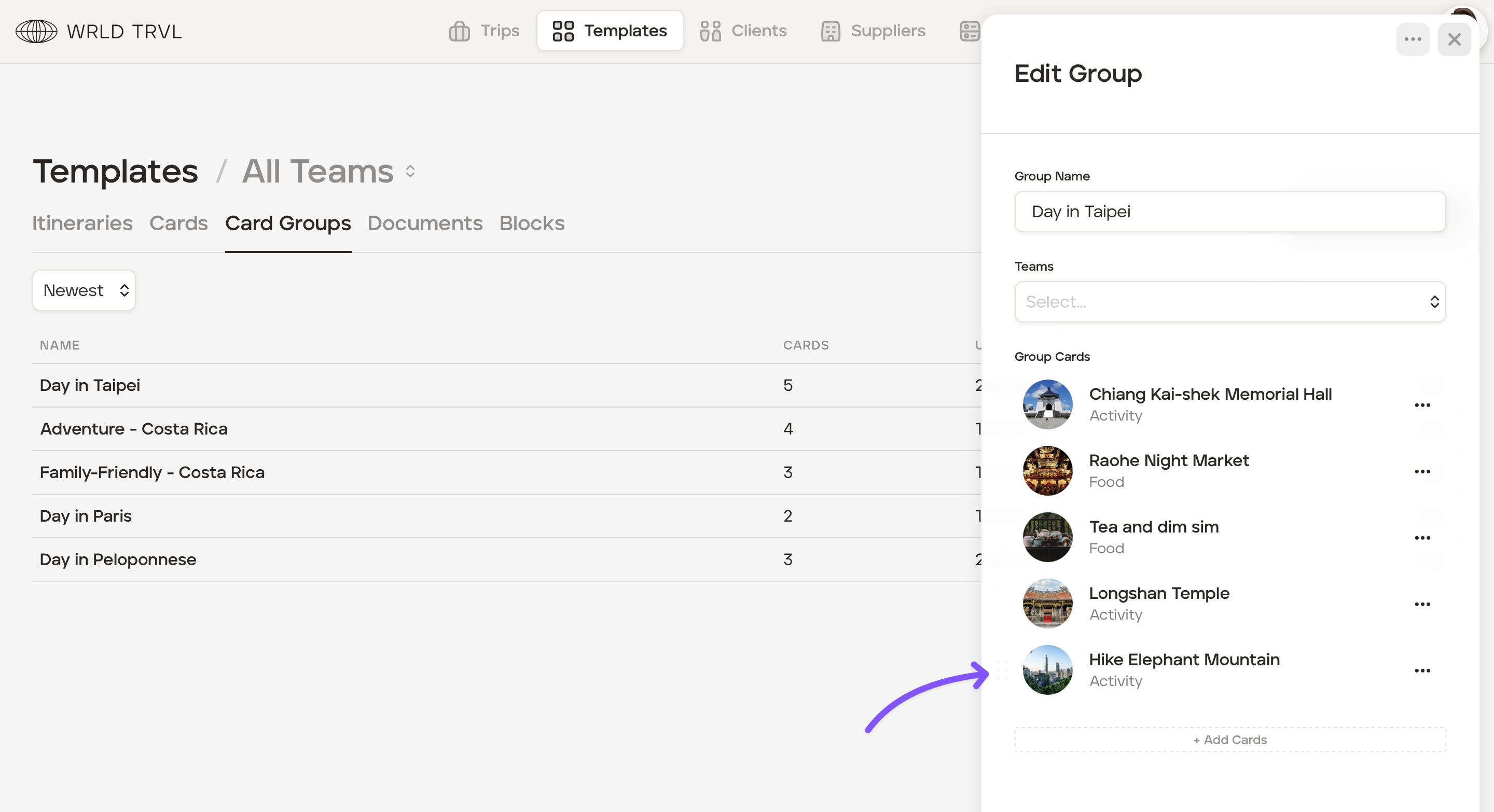
Task: Open Chiang Kai-shek Memorial Hall card menu
Action: point(1421,405)
